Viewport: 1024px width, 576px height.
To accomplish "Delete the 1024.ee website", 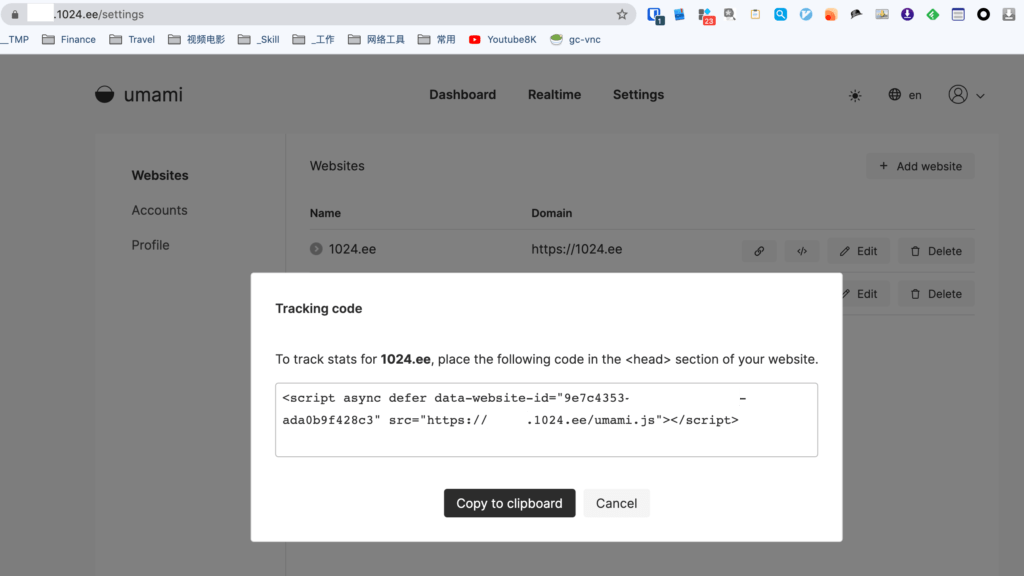I will [x=936, y=251].
